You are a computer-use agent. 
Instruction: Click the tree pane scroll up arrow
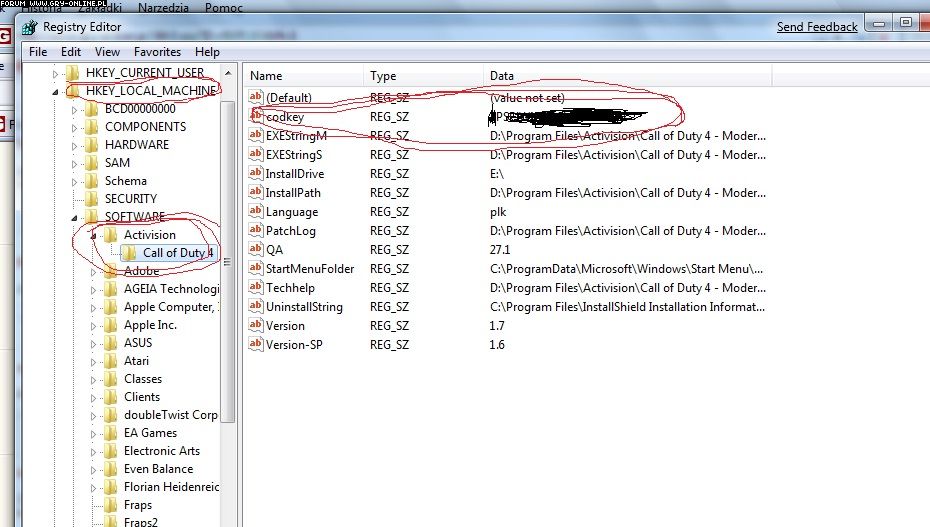point(228,73)
